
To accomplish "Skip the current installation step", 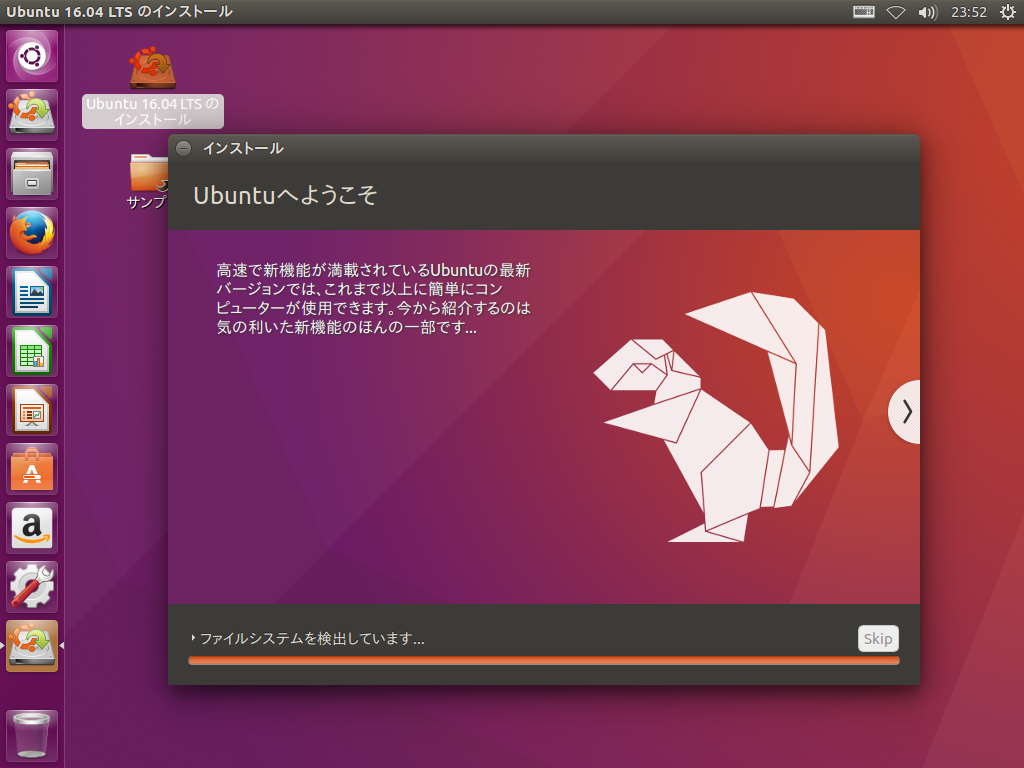I will pyautogui.click(x=878, y=639).
